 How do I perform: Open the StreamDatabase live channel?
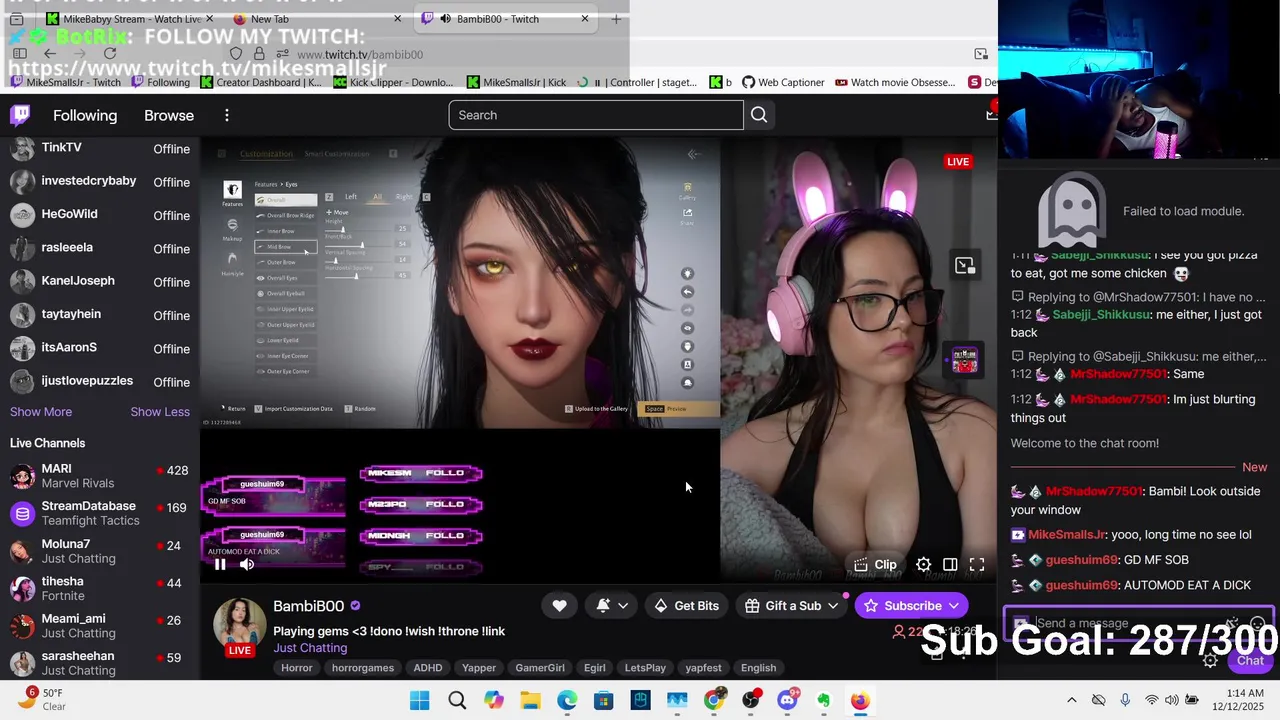tap(100, 513)
